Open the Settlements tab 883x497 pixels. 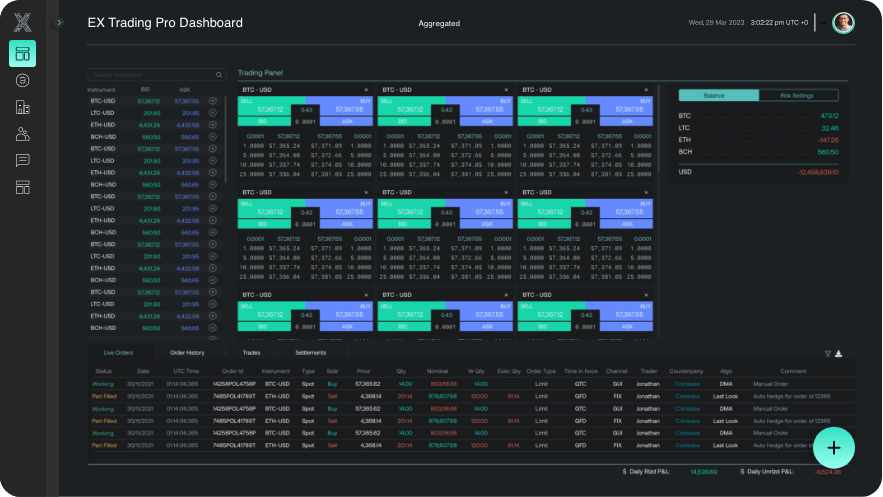click(x=310, y=353)
